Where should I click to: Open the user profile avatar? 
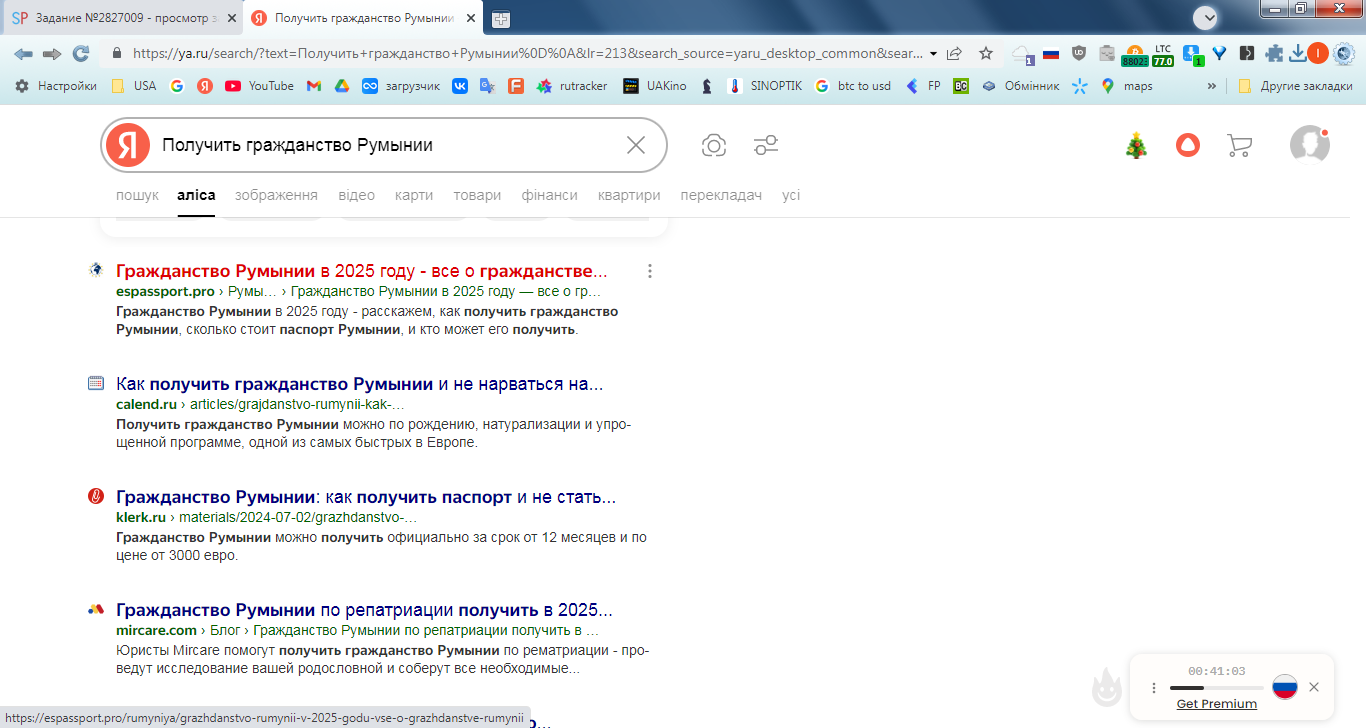point(1309,144)
